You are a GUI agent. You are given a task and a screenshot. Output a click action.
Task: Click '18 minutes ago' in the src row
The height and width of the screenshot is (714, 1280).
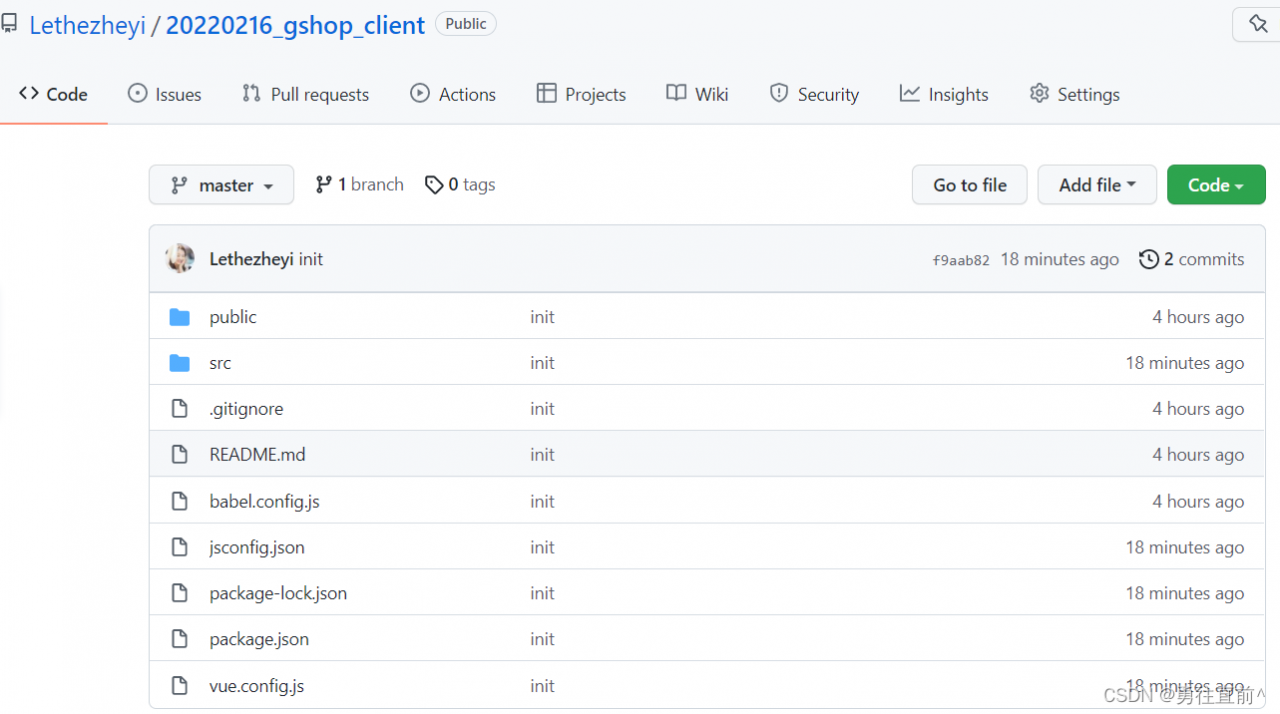pyautogui.click(x=1185, y=363)
